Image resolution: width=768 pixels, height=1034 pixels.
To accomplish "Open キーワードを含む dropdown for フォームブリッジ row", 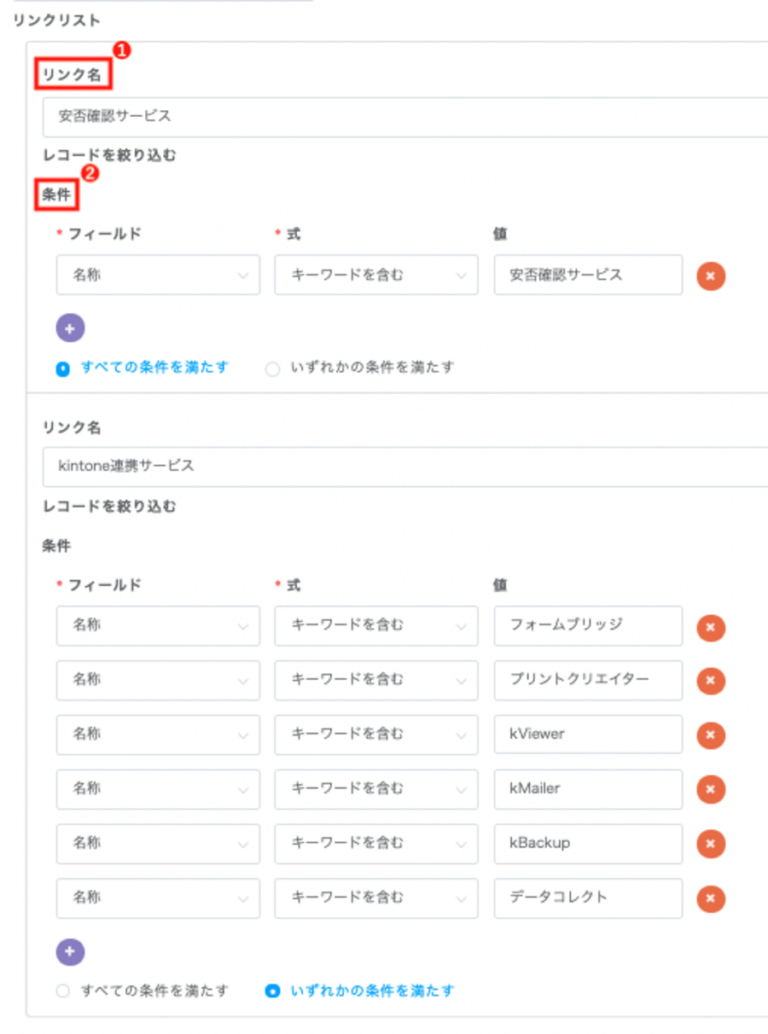I will [x=376, y=627].
